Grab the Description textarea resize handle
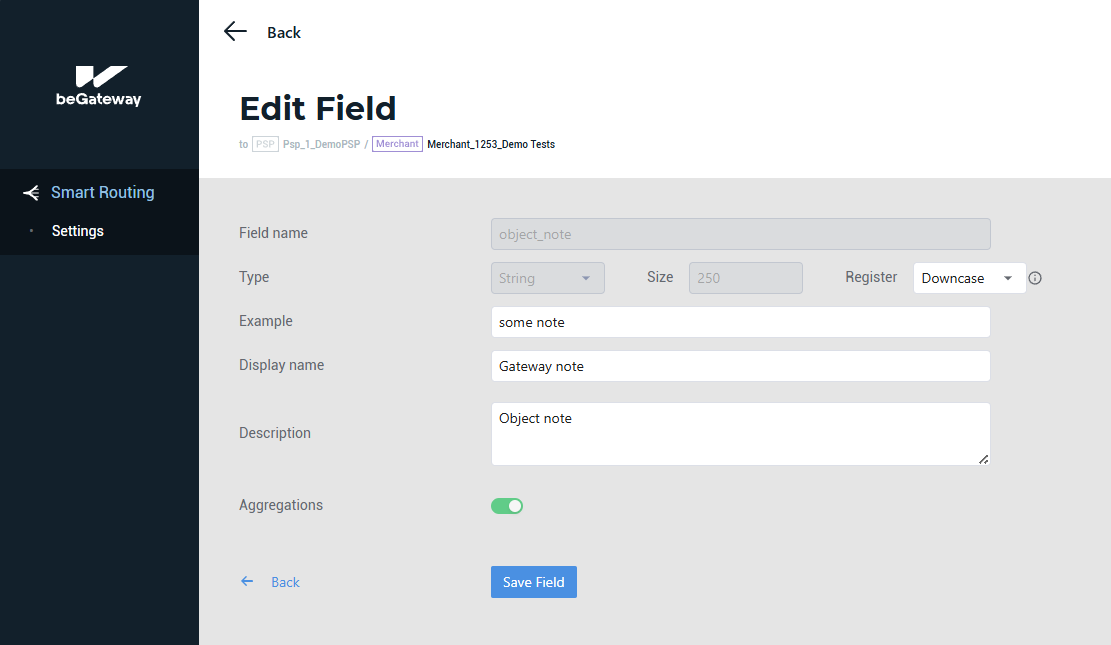1111x645 pixels. pyautogui.click(x=983, y=459)
